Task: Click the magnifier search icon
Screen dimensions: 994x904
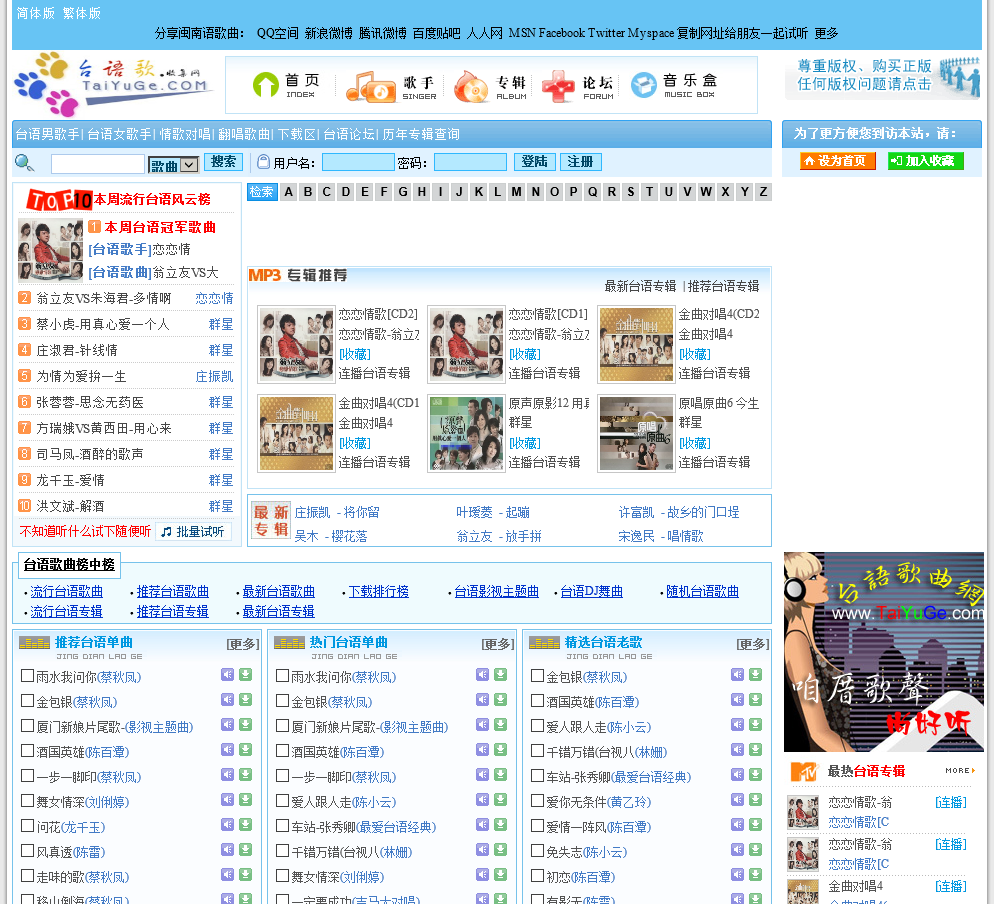Action: pyautogui.click(x=25, y=163)
